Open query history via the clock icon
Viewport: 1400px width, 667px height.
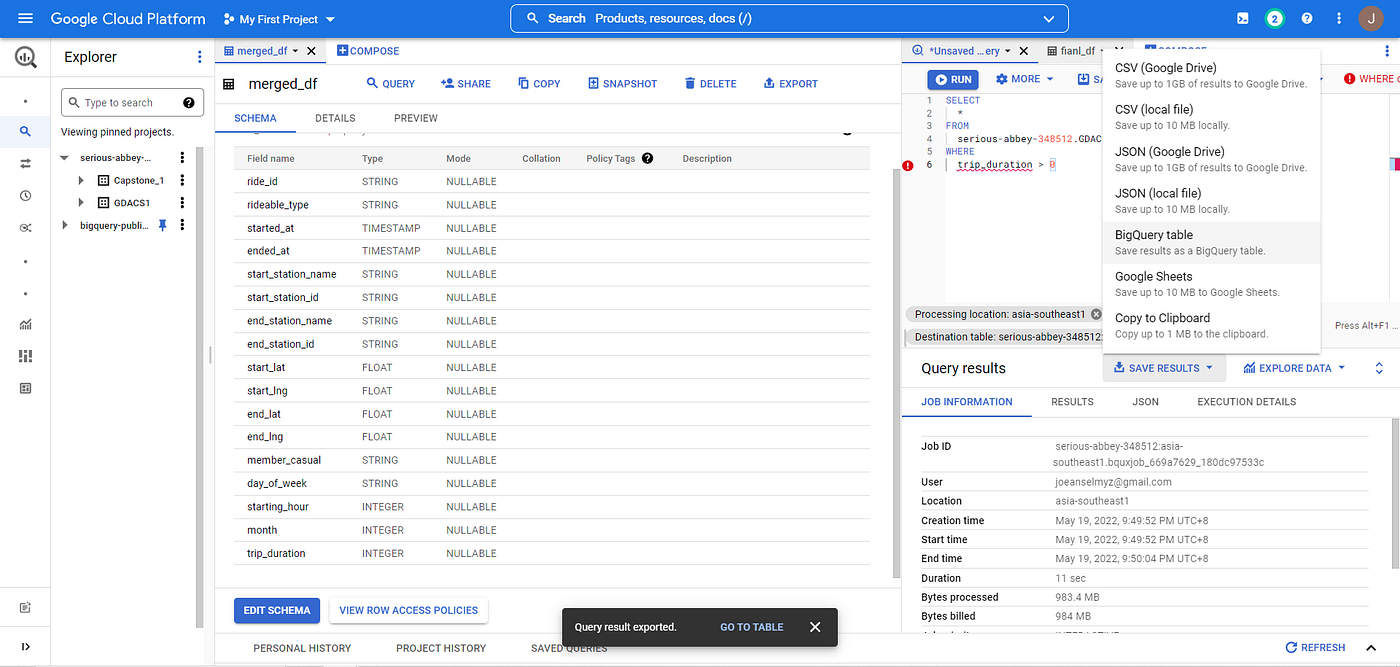click(x=25, y=196)
